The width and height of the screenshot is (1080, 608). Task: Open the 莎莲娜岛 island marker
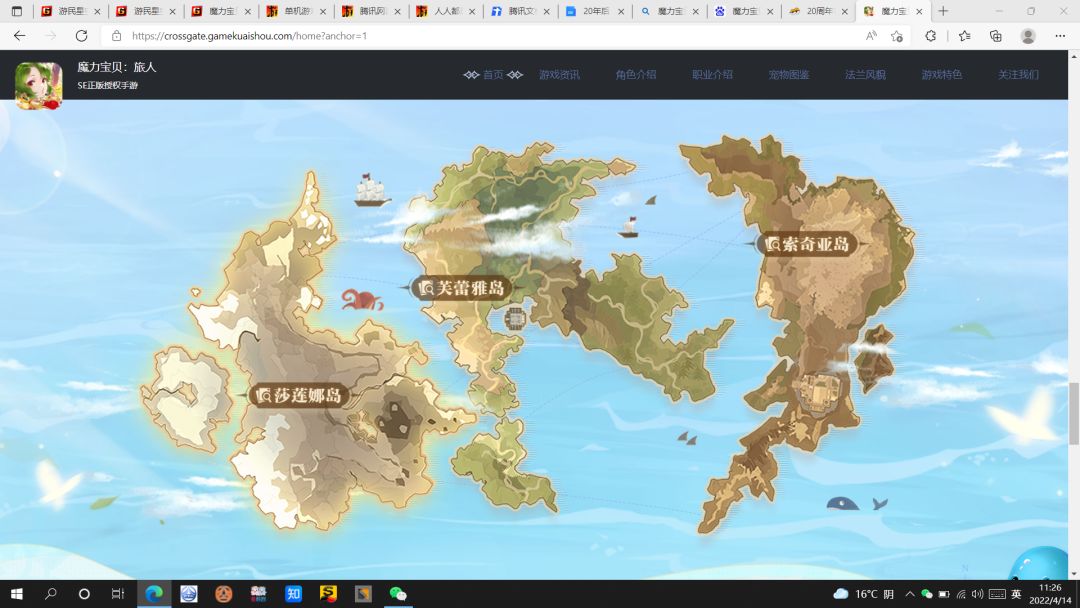(300, 395)
